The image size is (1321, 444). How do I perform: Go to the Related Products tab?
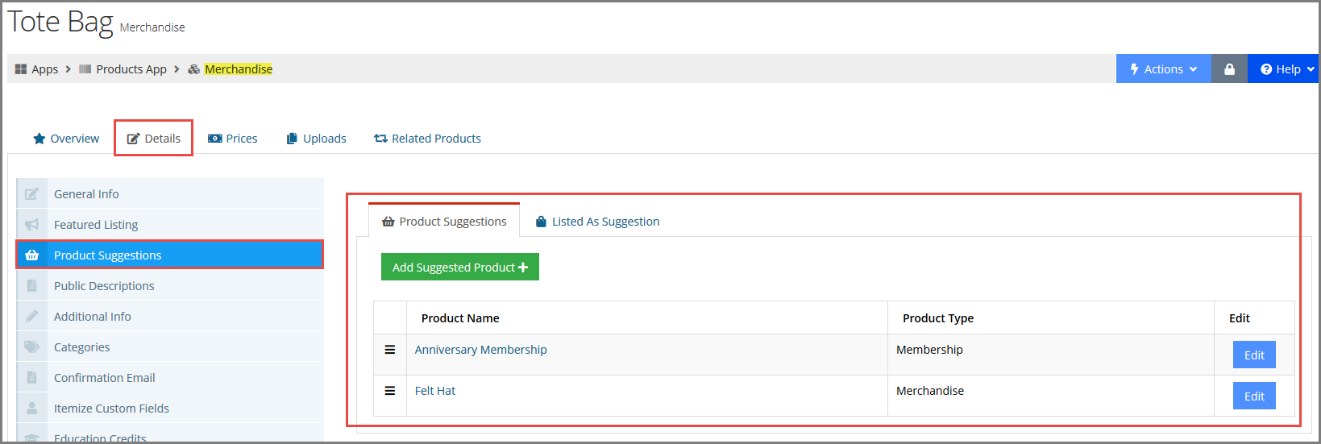point(427,138)
